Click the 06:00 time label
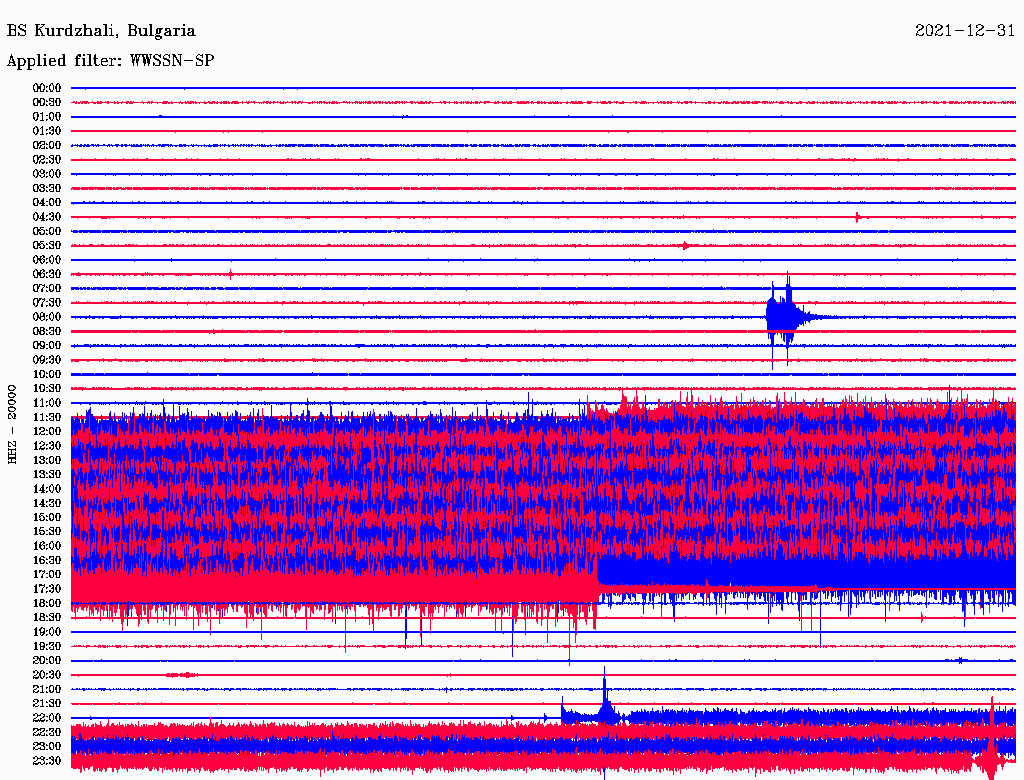Viewport: 1024px width, 780px height. (47, 260)
